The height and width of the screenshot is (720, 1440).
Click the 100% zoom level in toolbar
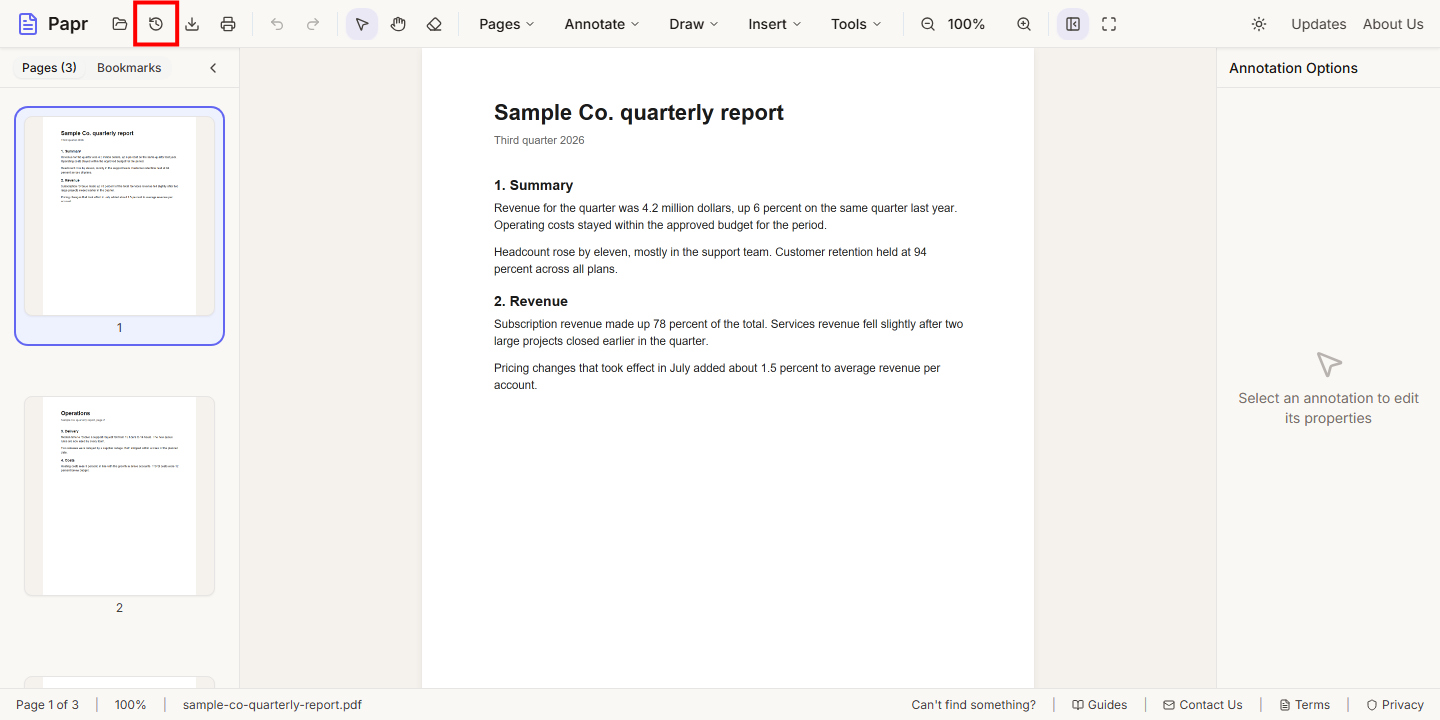tap(966, 24)
